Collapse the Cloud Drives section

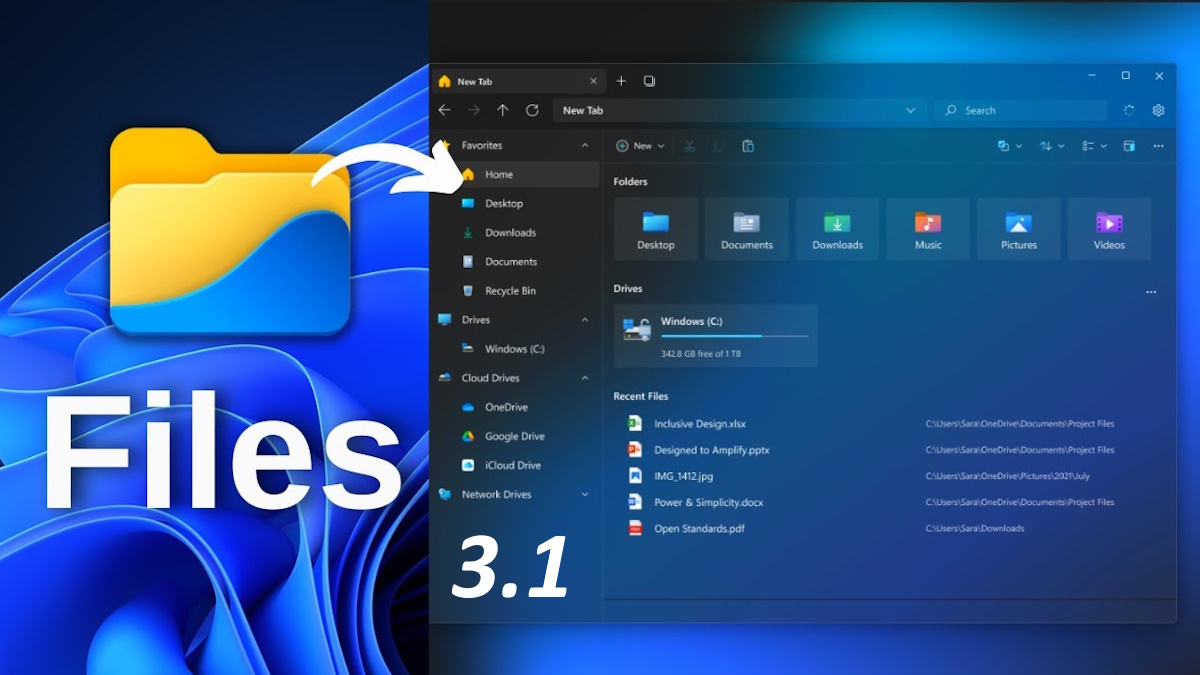click(585, 378)
